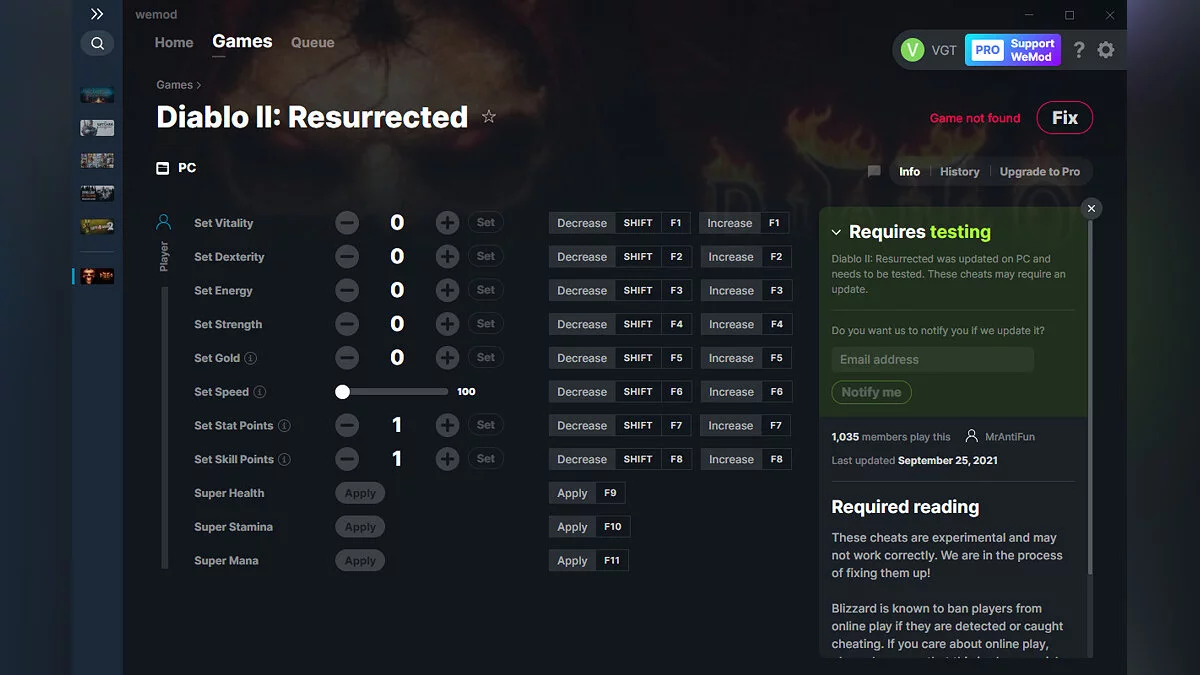
Task: Open WeMod settings with the gear icon
Action: [1106, 49]
